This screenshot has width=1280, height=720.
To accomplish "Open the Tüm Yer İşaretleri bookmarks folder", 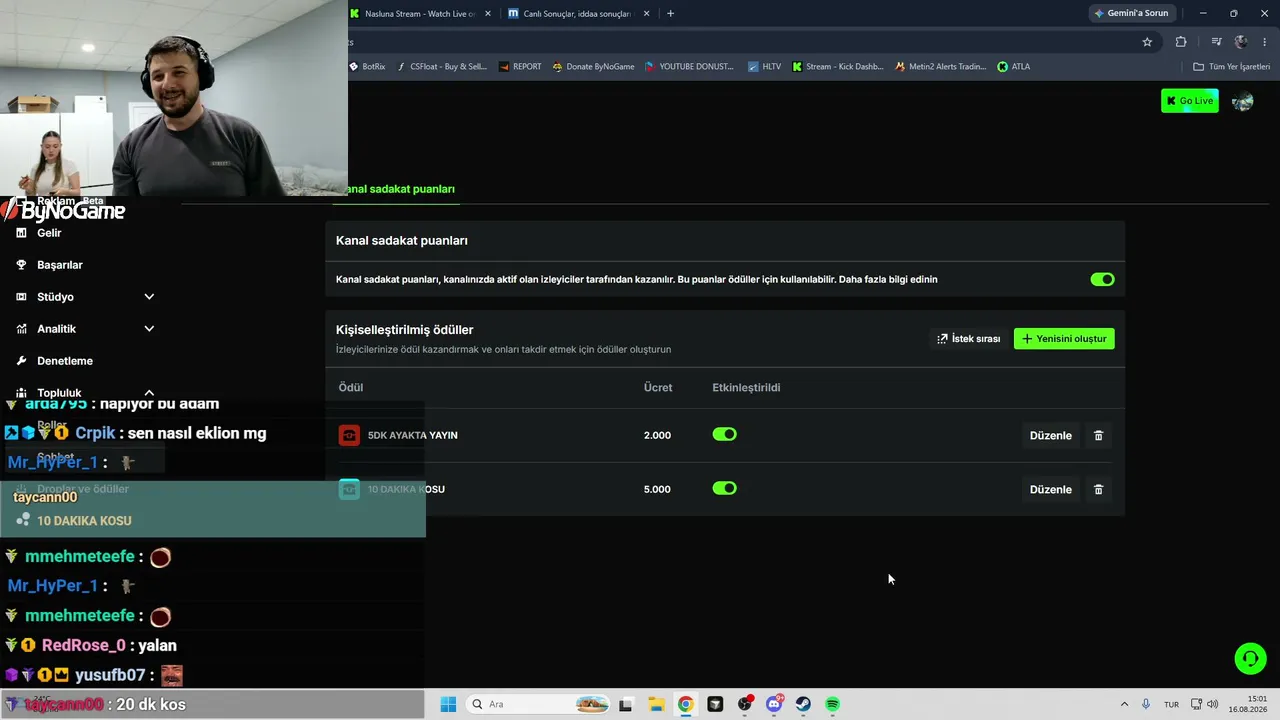I will (1232, 67).
